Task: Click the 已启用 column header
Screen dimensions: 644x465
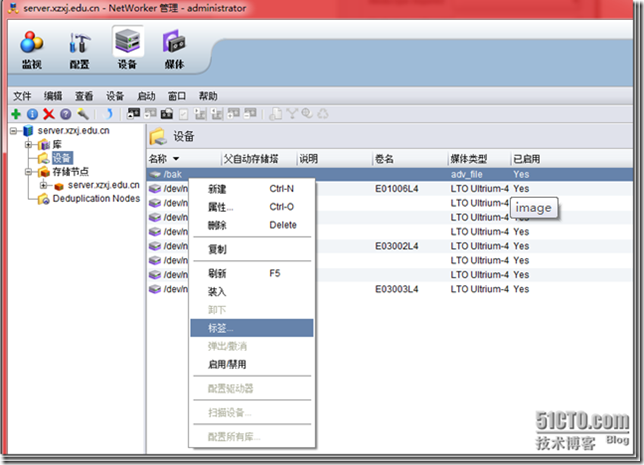Action: pos(571,159)
